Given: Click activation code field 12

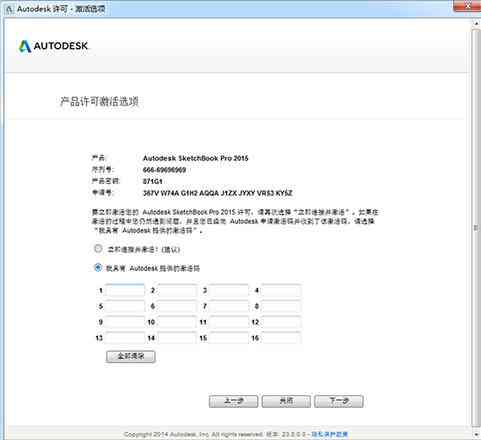Looking at the screenshot, I should click(281, 322).
